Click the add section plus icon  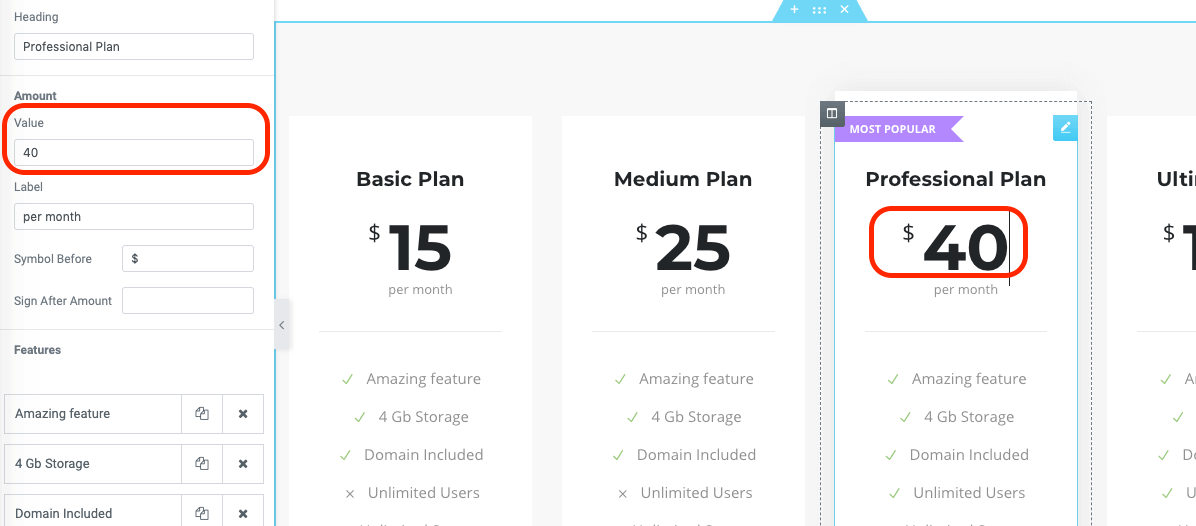(795, 10)
